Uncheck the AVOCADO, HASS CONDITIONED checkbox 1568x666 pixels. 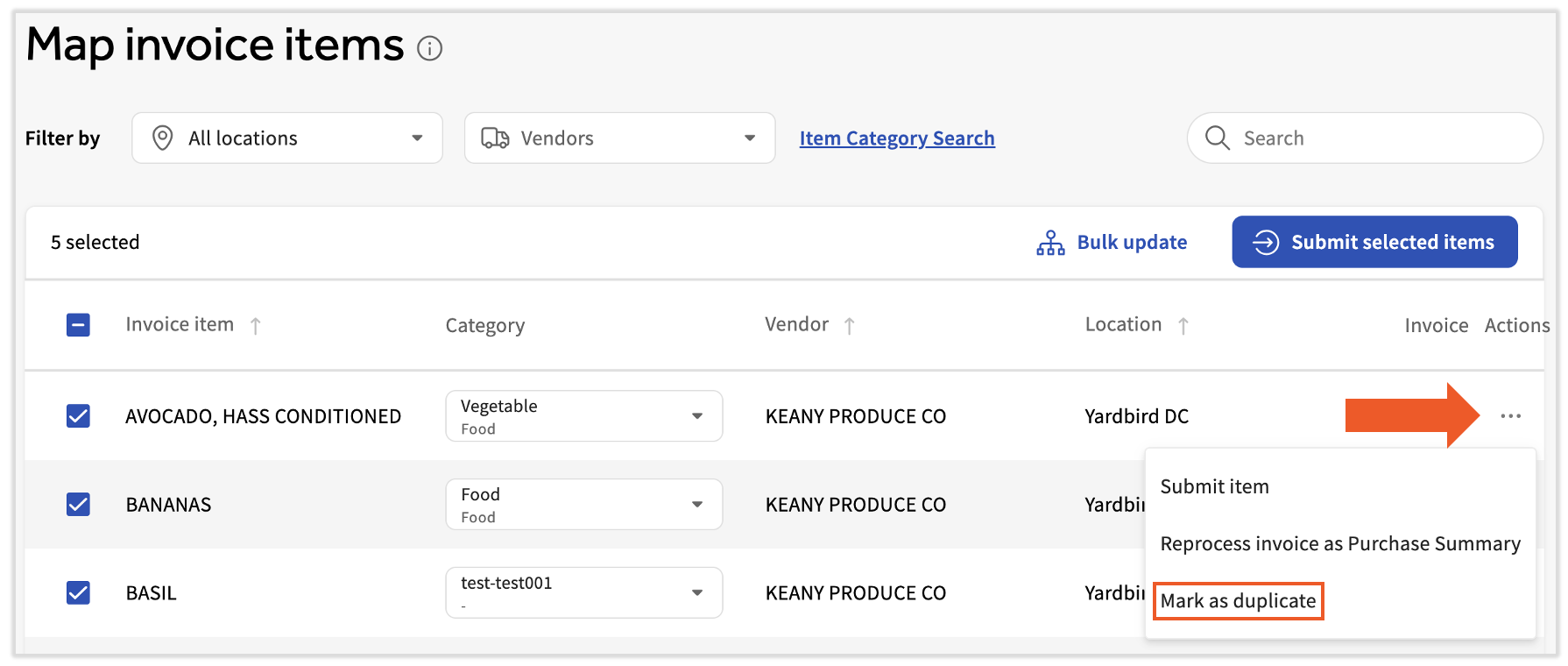78,415
